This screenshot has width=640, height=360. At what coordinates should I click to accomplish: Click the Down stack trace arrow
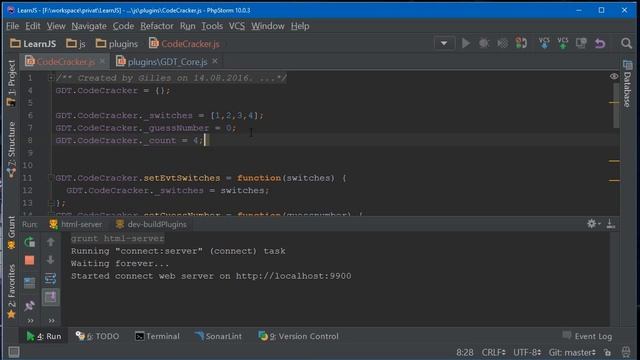(x=51, y=260)
